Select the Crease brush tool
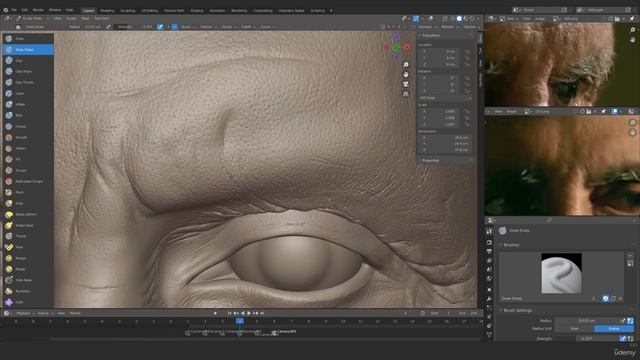This screenshot has height=360, width=640. click(x=28, y=127)
